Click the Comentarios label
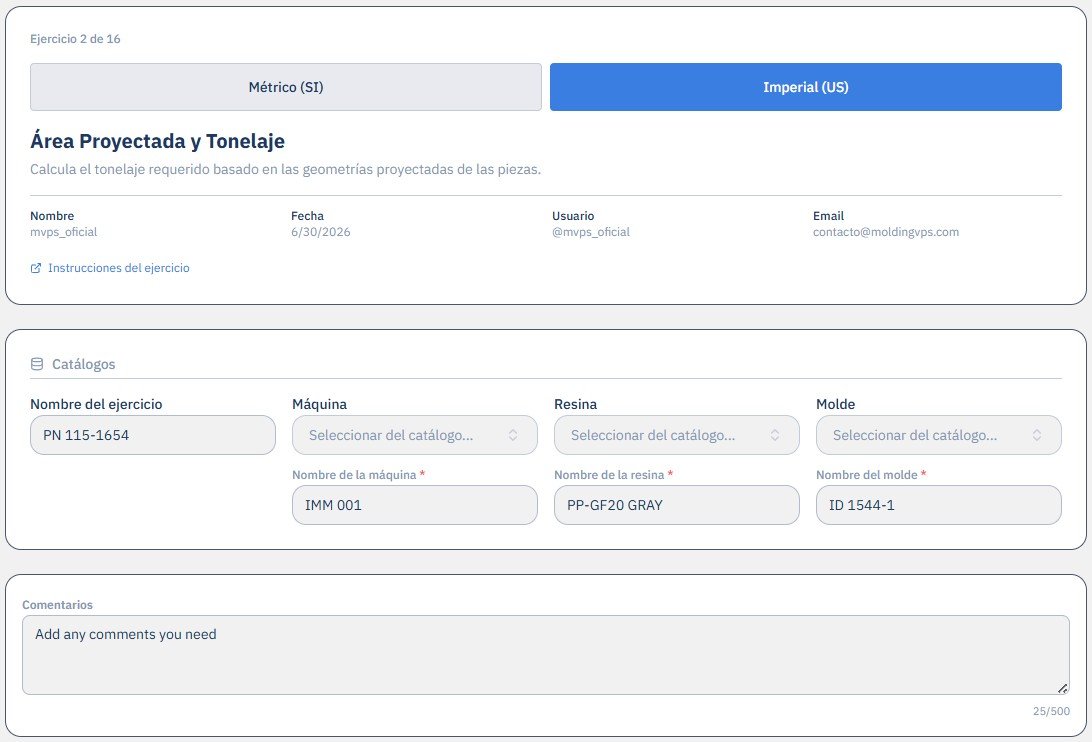The width and height of the screenshot is (1092, 742). (x=57, y=605)
